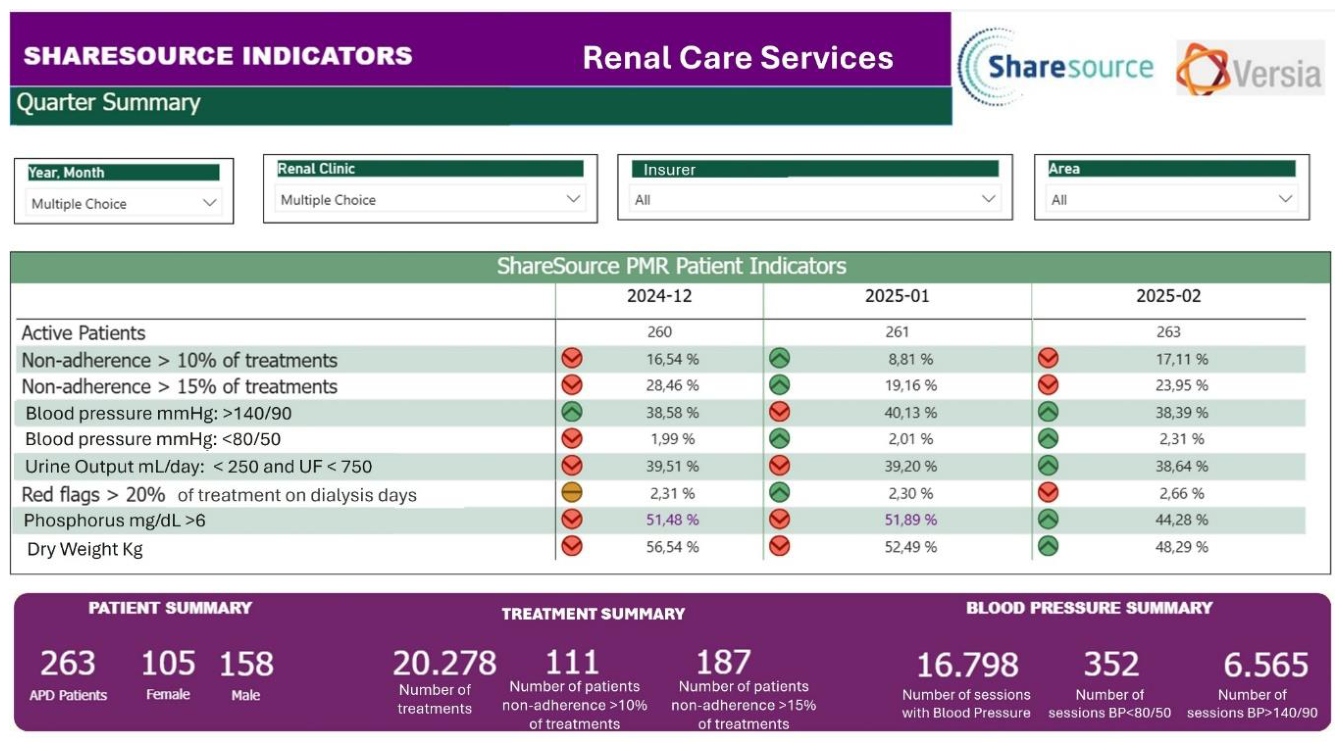Image resolution: width=1343 pixels, height=751 pixels.
Task: Click the 263 APD Patients card
Action: (x=68, y=673)
